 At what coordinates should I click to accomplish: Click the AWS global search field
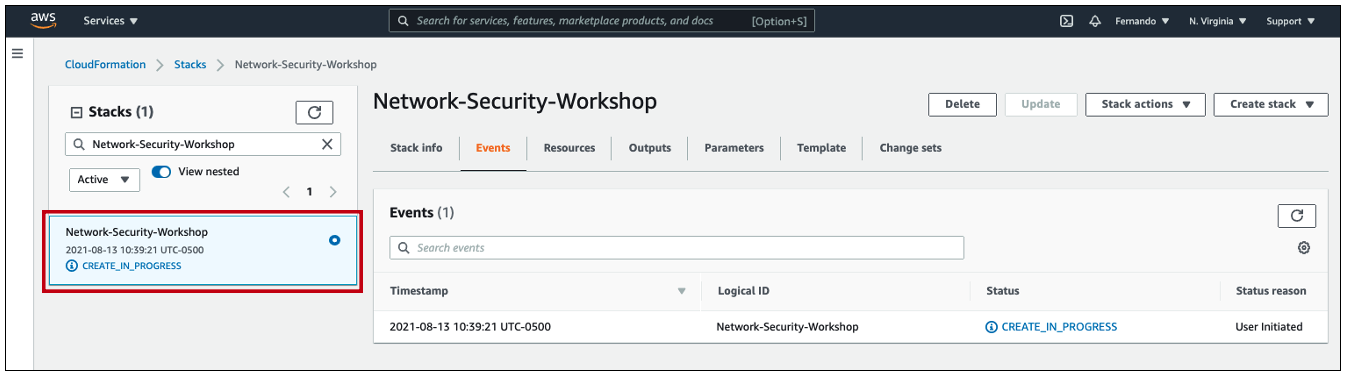(602, 20)
